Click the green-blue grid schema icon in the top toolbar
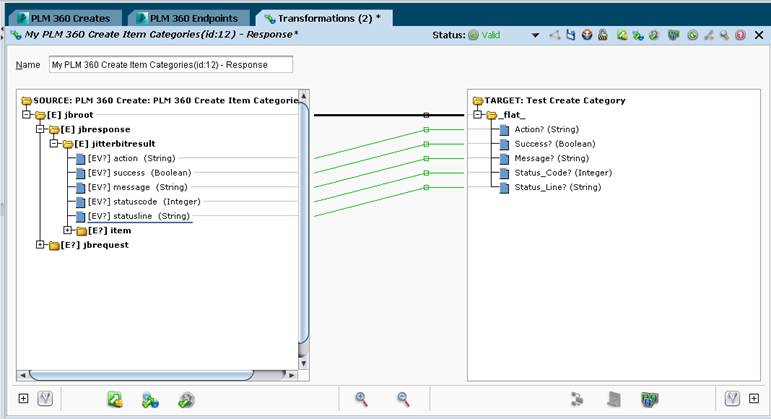The image size is (771, 419). point(673,35)
